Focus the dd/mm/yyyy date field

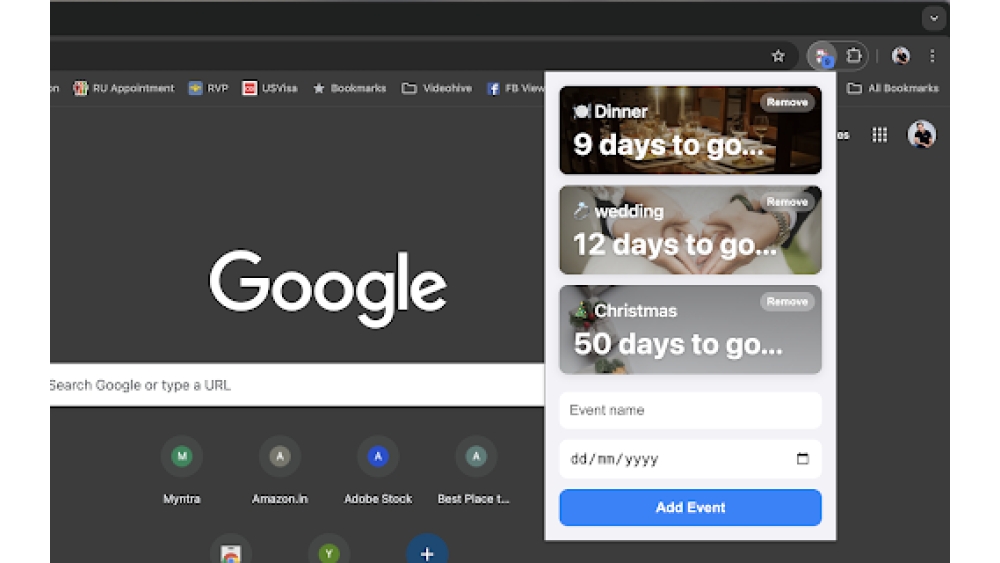click(x=690, y=458)
